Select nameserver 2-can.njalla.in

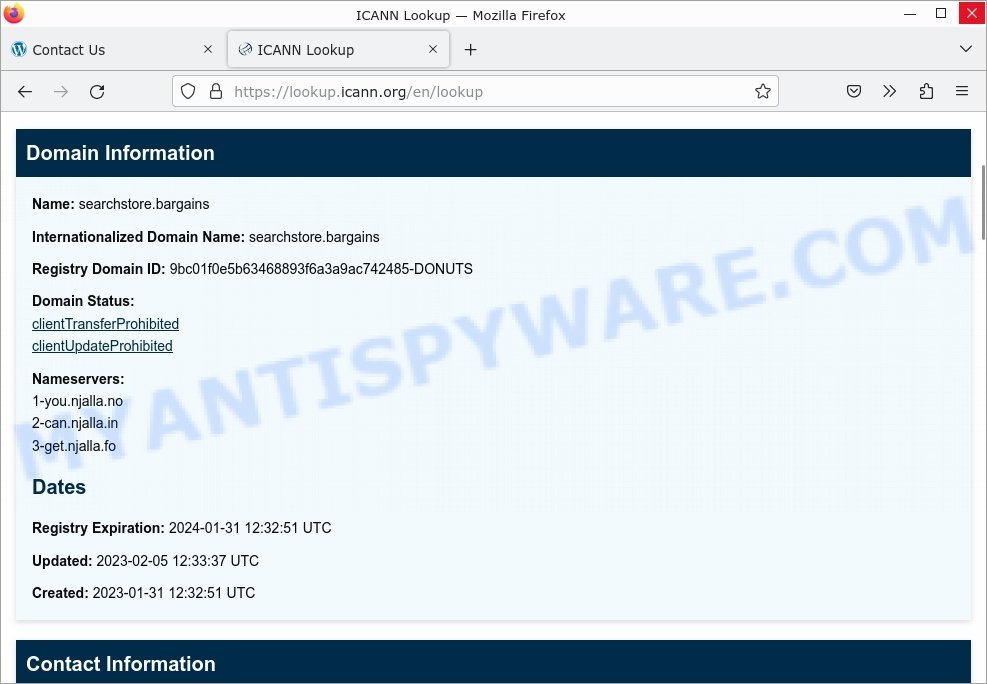coord(75,423)
